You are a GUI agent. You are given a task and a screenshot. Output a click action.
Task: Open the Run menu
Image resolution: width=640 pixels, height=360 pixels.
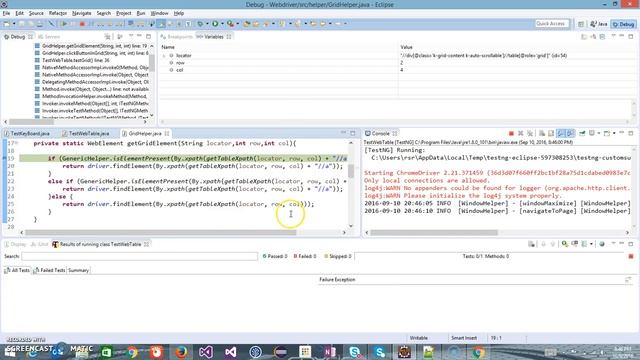tap(141, 13)
